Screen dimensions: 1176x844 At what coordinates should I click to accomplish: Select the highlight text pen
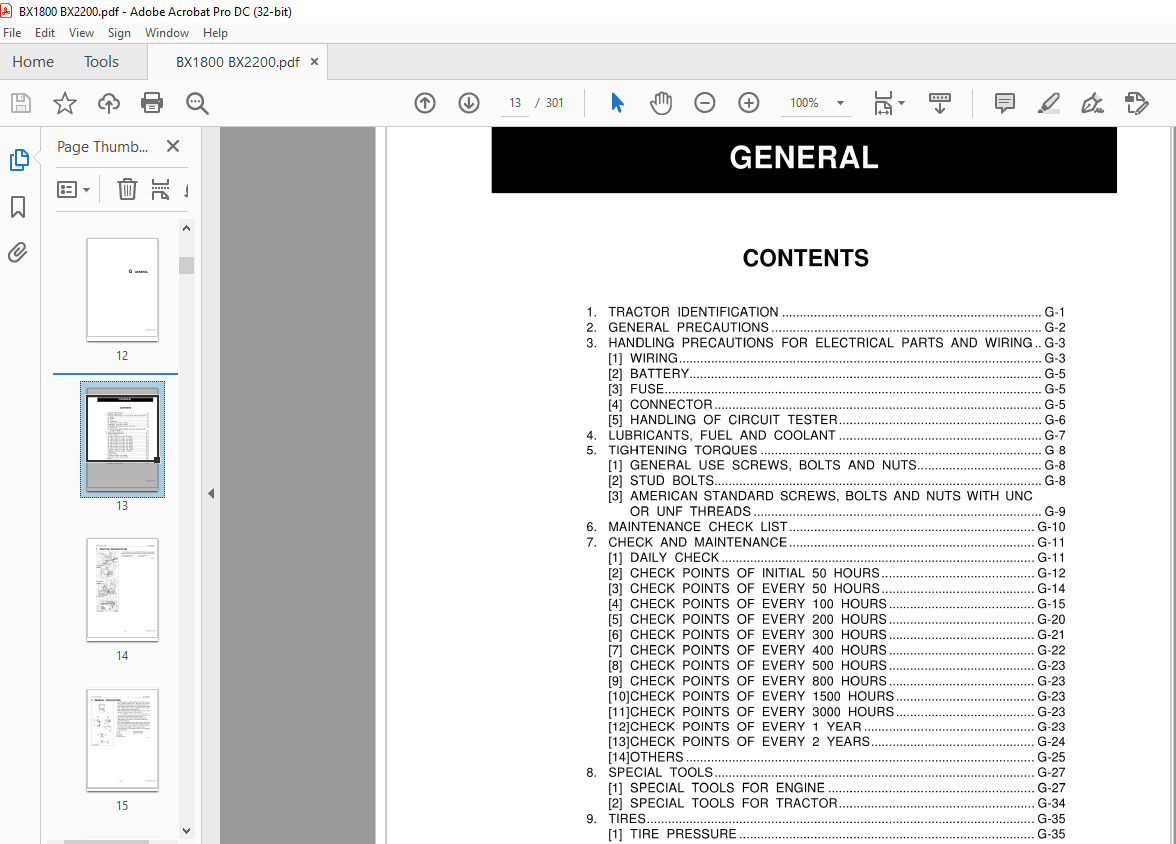pyautogui.click(x=1048, y=103)
